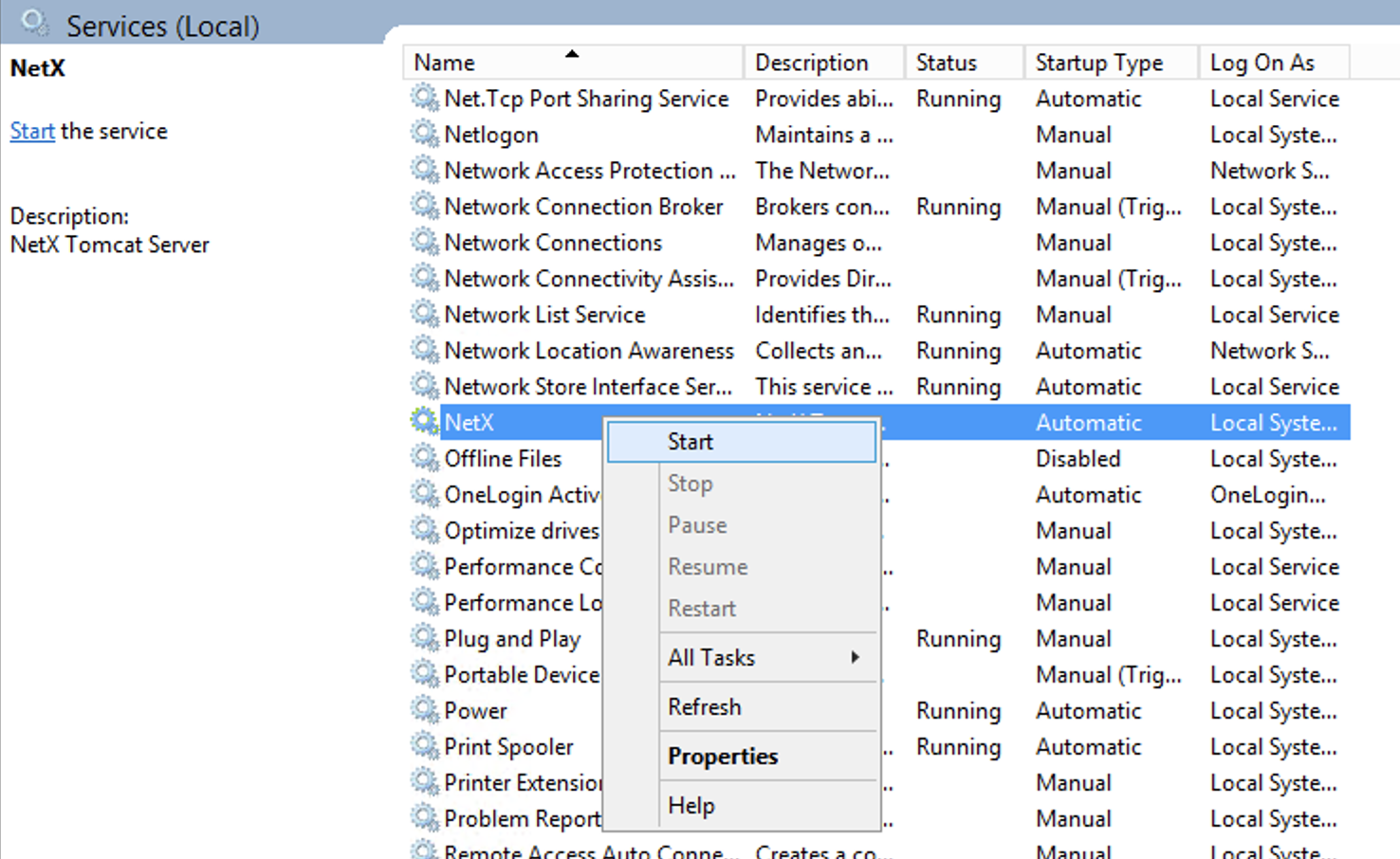Select Refresh in the context menu
The width and height of the screenshot is (1400, 859).
[704, 707]
